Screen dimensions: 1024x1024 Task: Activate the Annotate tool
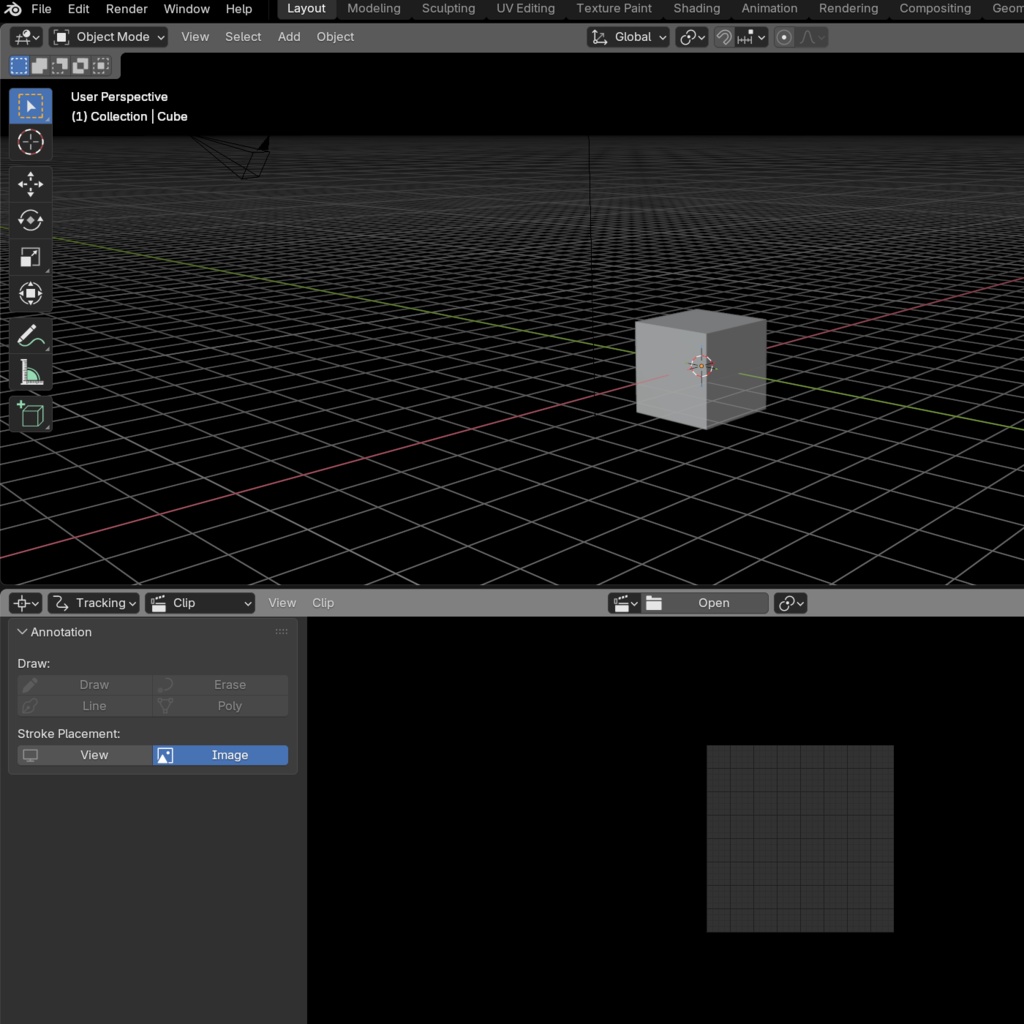[30, 335]
